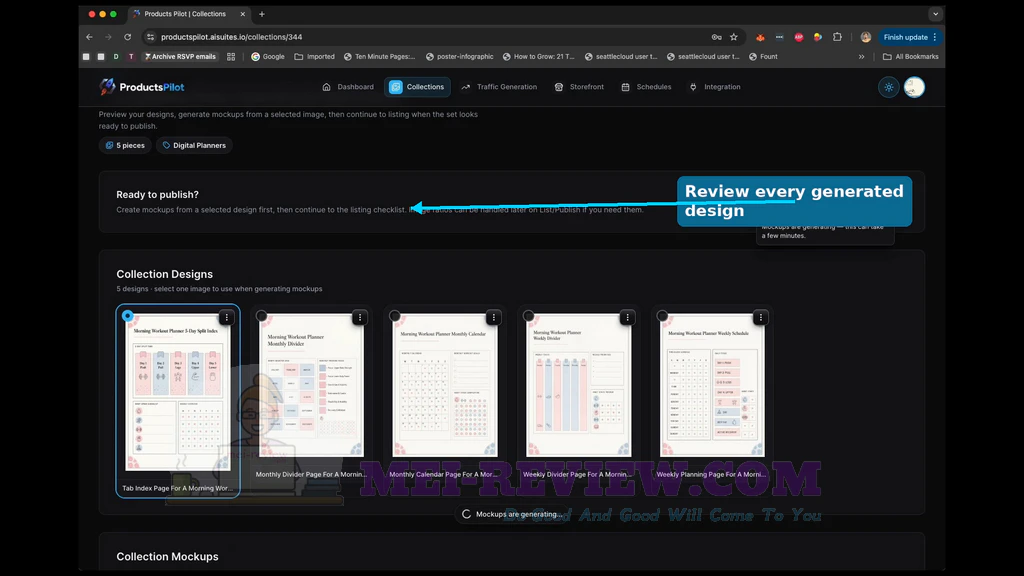
Task: Expand the tab search dropdown arrow
Action: [935, 14]
